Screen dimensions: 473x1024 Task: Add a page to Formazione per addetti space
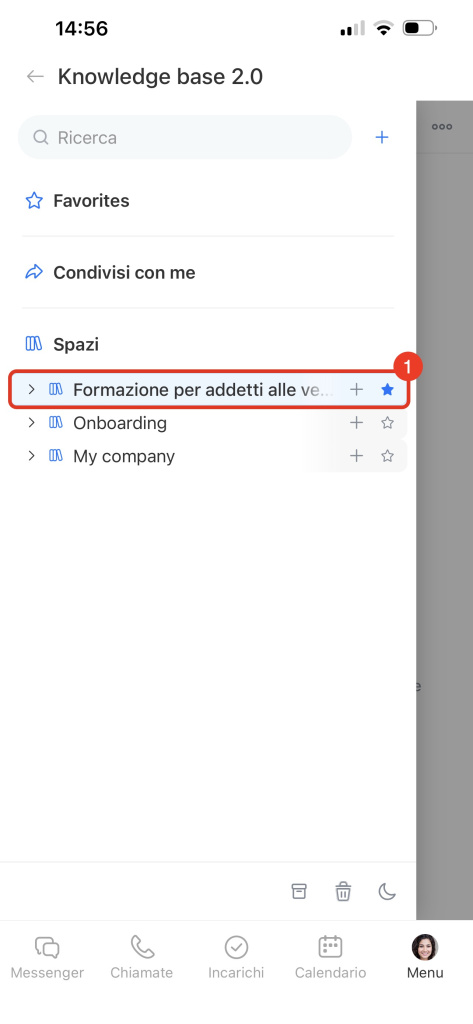point(356,390)
